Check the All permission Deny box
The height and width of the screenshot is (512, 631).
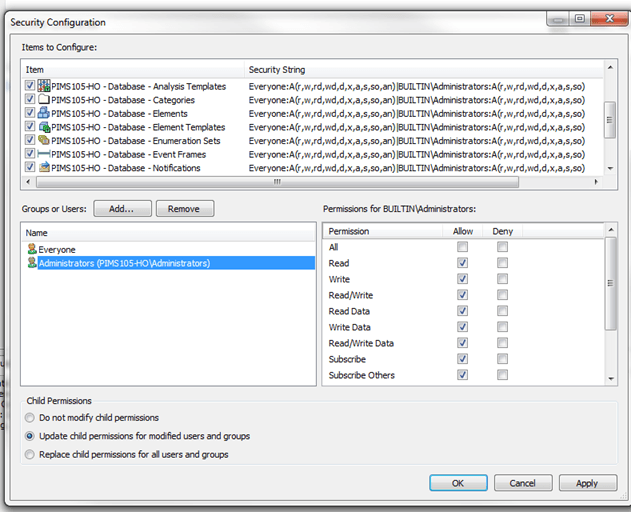pos(502,247)
